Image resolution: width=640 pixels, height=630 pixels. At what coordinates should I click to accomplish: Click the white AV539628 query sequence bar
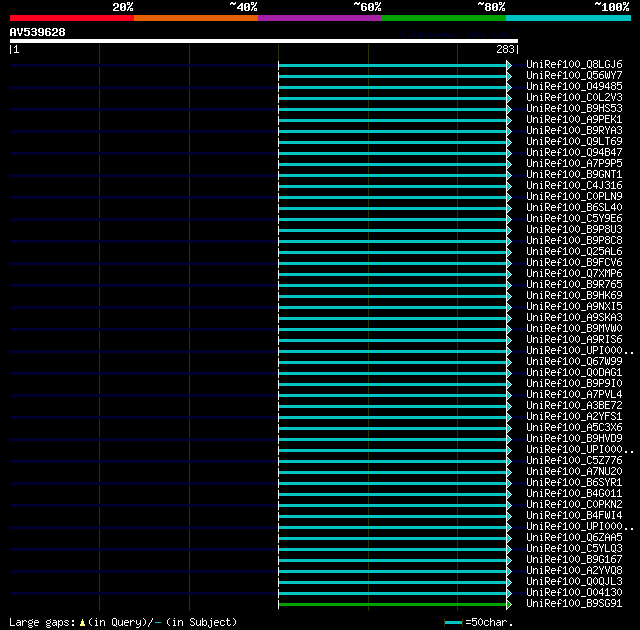264,41
